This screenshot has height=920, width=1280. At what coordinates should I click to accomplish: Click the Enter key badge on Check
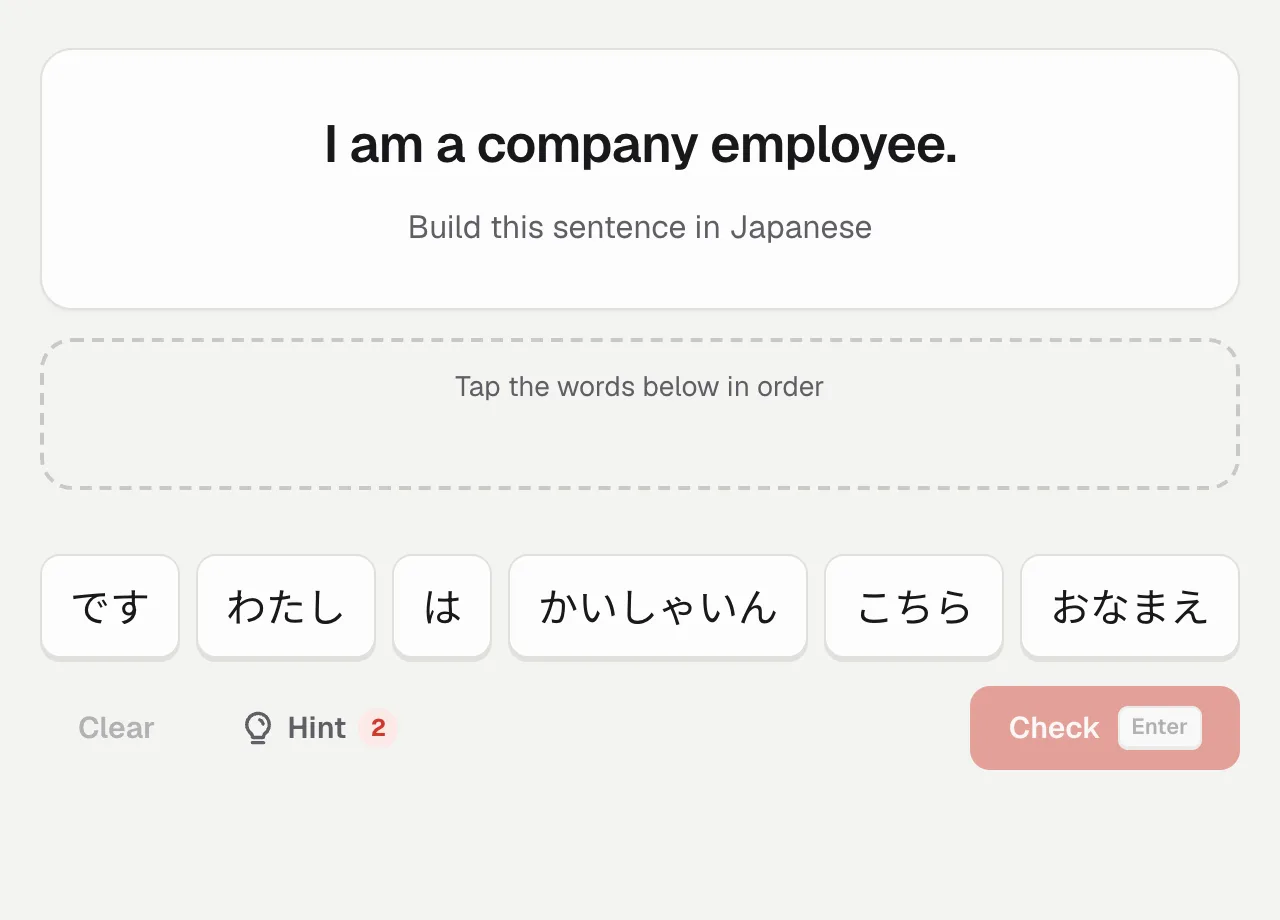coord(1160,727)
